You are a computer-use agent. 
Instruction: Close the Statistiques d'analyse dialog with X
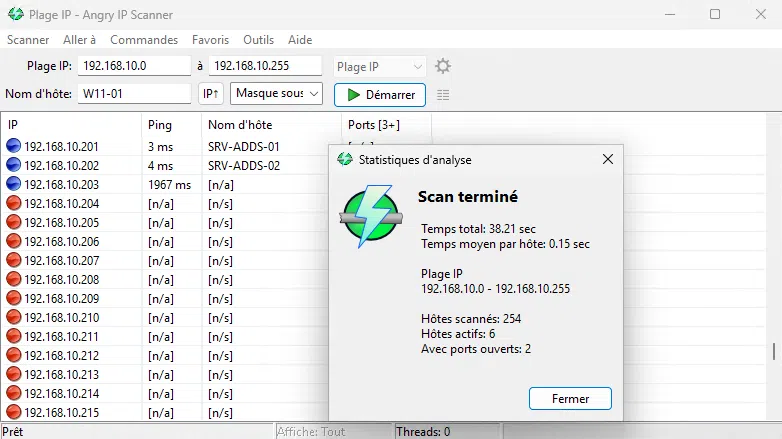[x=607, y=159]
